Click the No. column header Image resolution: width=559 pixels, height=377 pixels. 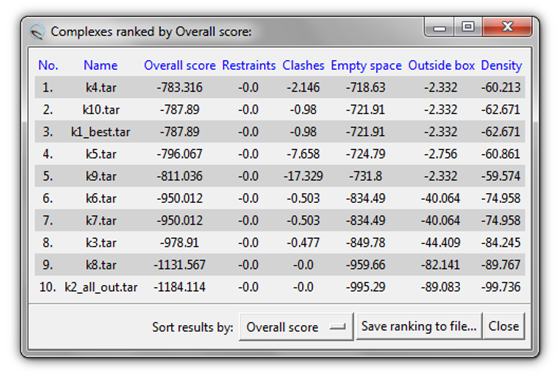coord(48,65)
